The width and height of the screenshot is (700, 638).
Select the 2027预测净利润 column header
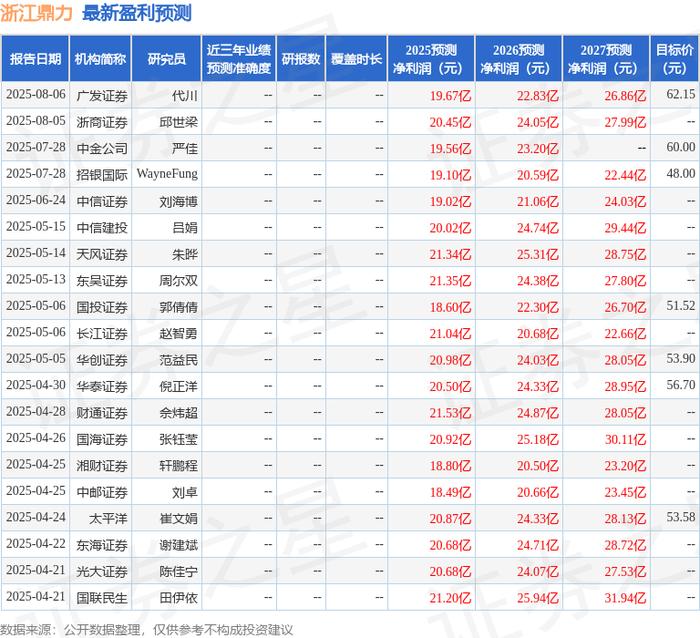click(606, 59)
